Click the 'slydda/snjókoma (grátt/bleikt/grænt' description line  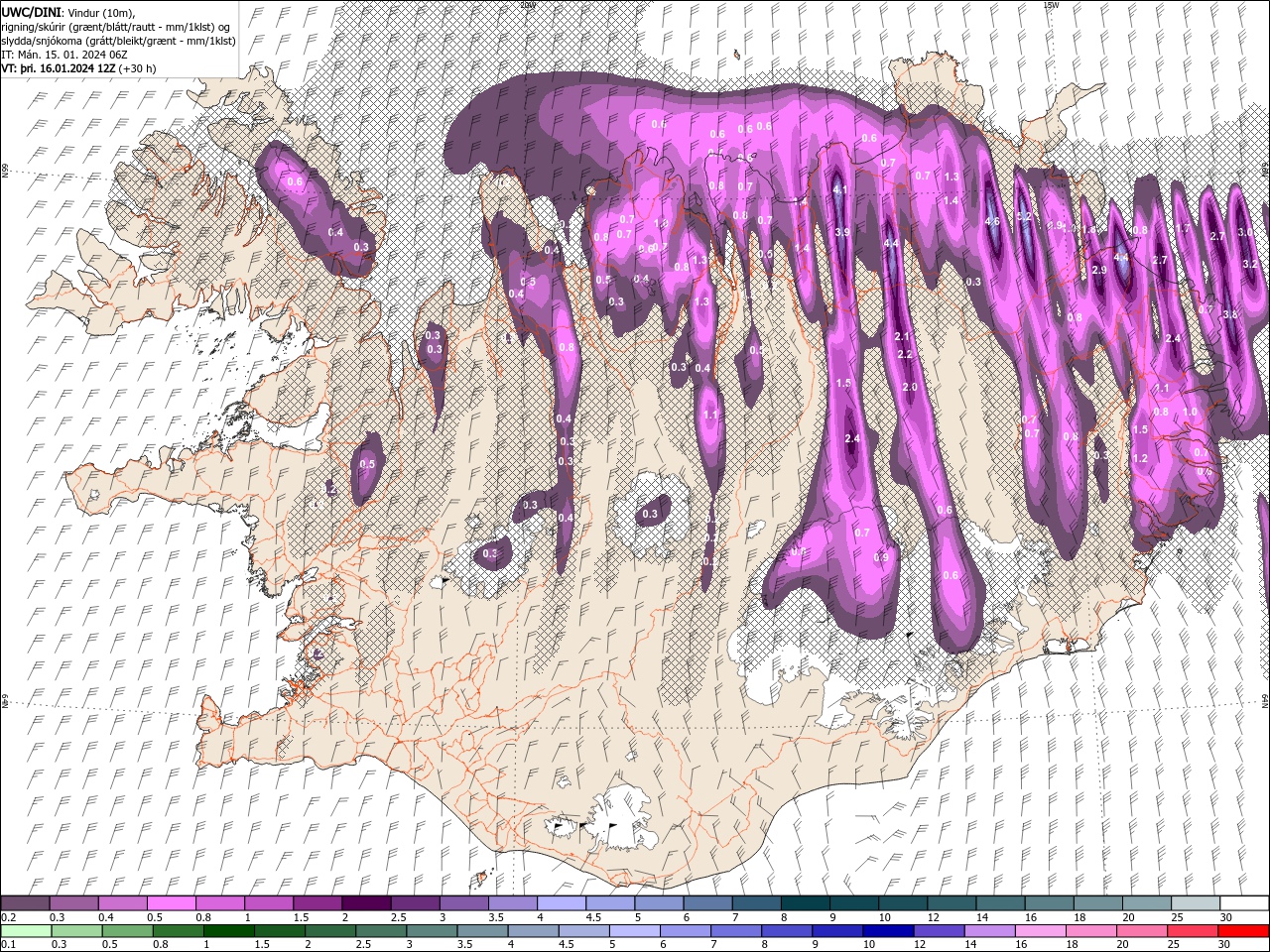[x=118, y=41]
